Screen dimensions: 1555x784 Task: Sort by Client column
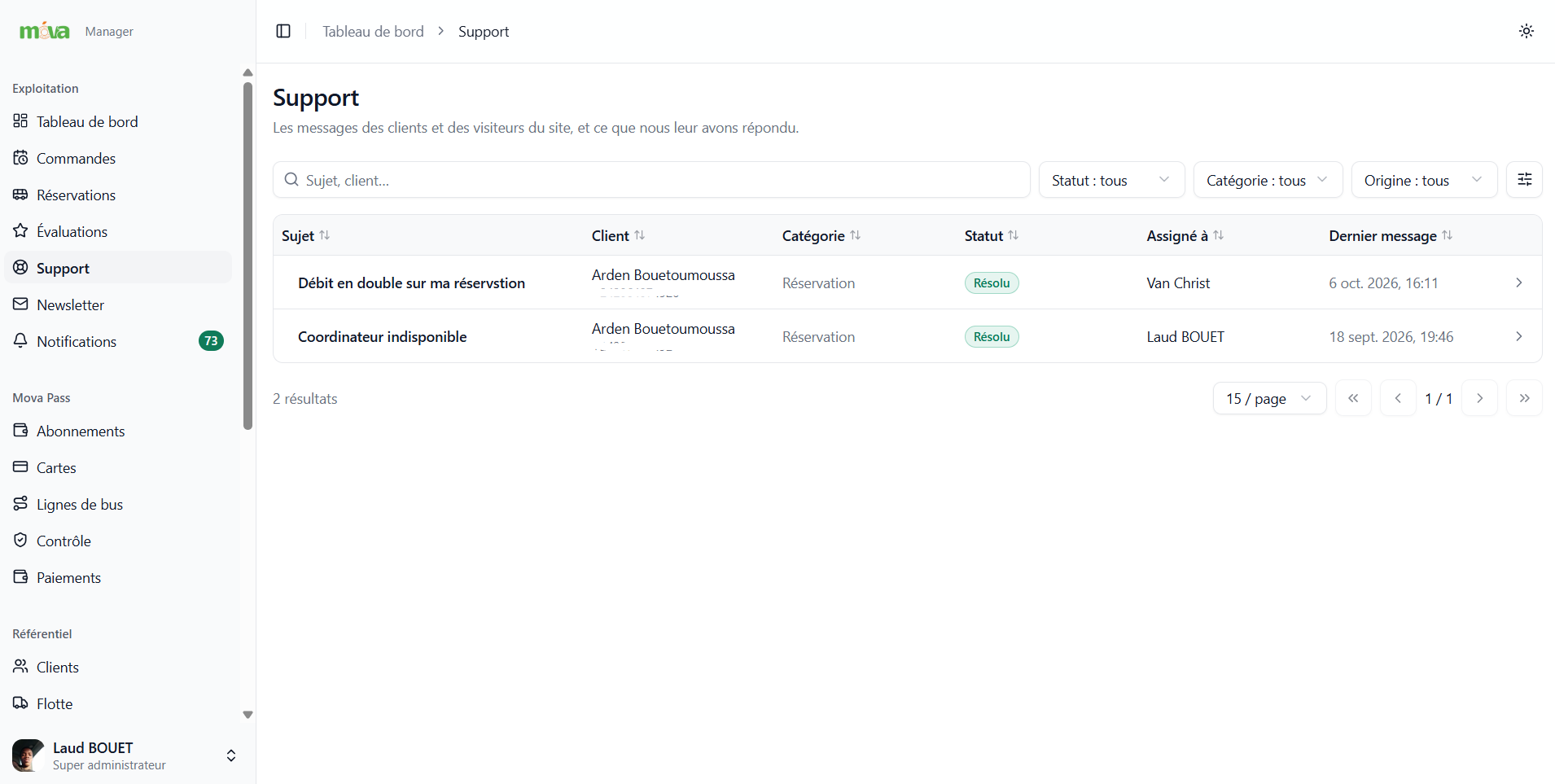point(618,235)
